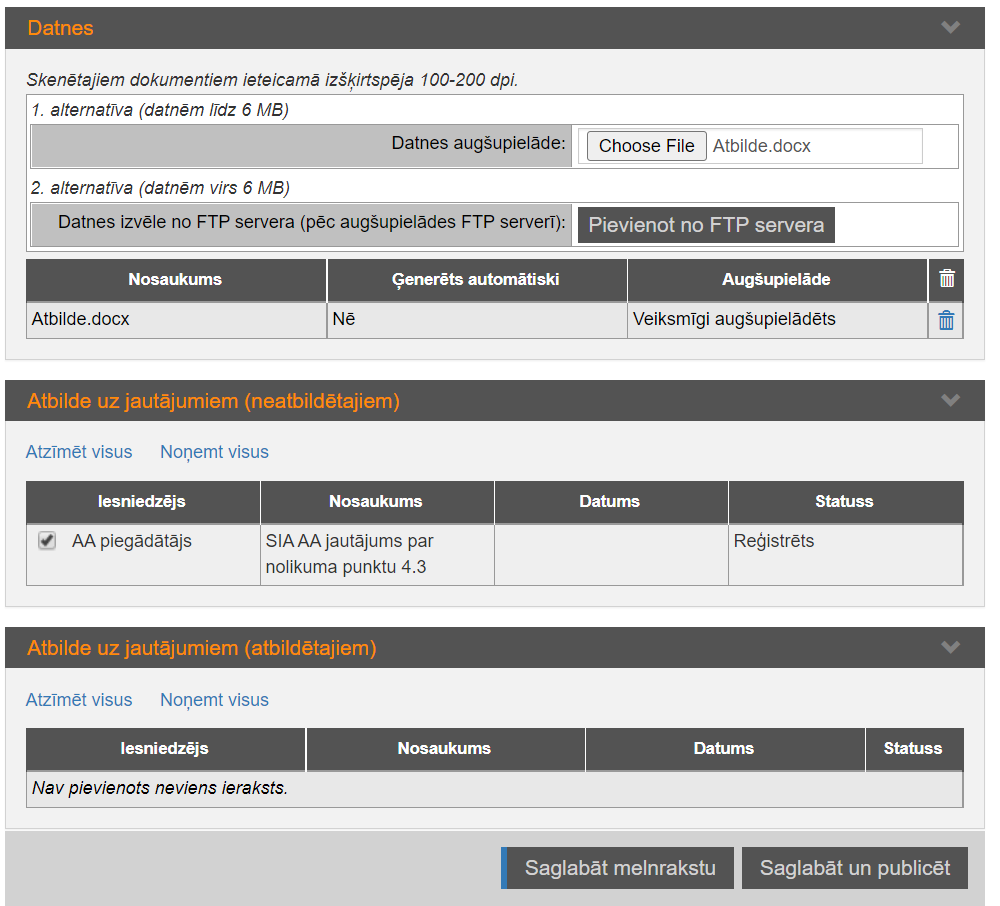Click Noņemt visus in neatbildētajiem section
Image resolution: width=1000 pixels, height=906 pixels.
(x=214, y=452)
